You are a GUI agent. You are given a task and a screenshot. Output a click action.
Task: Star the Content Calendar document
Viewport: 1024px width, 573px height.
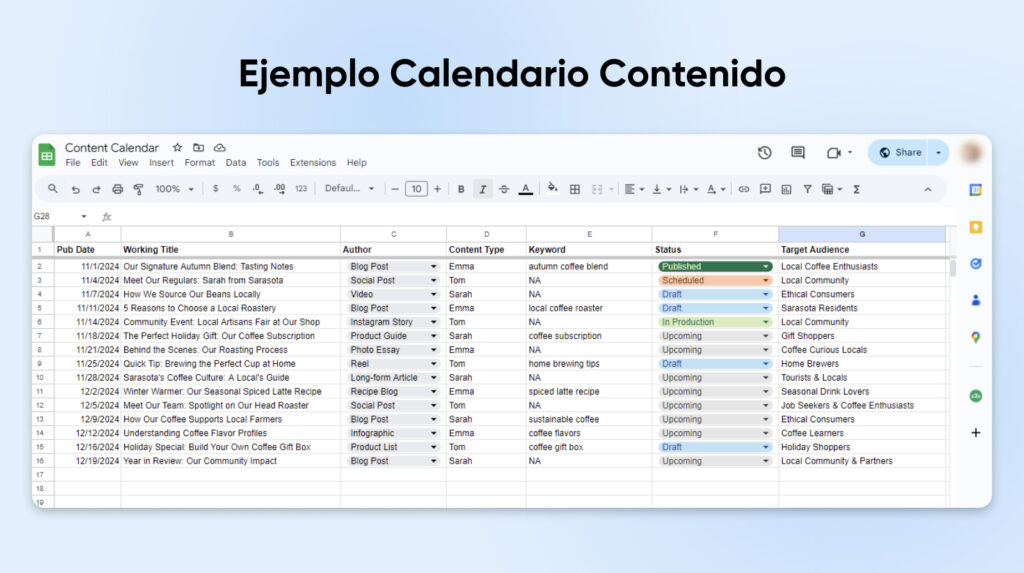(177, 148)
